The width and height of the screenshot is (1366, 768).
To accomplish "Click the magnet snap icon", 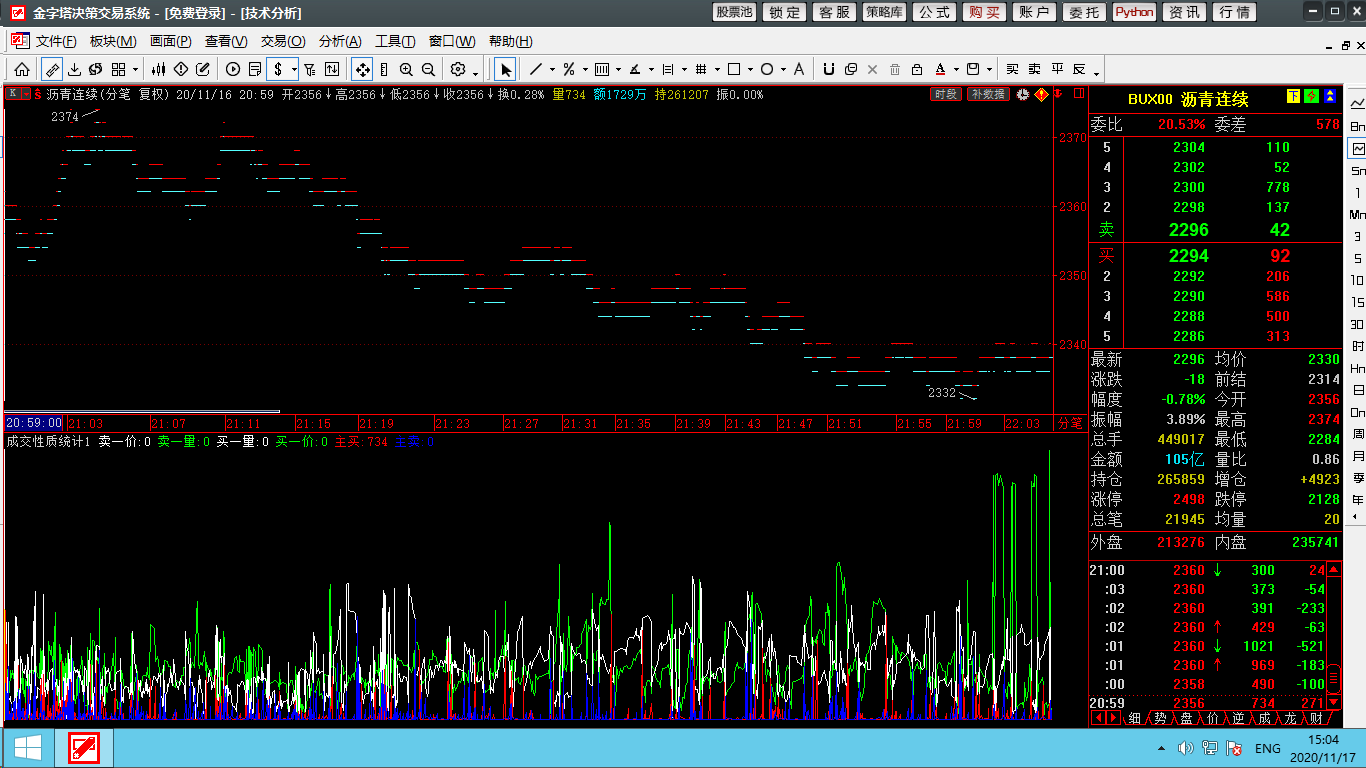I will pos(828,69).
